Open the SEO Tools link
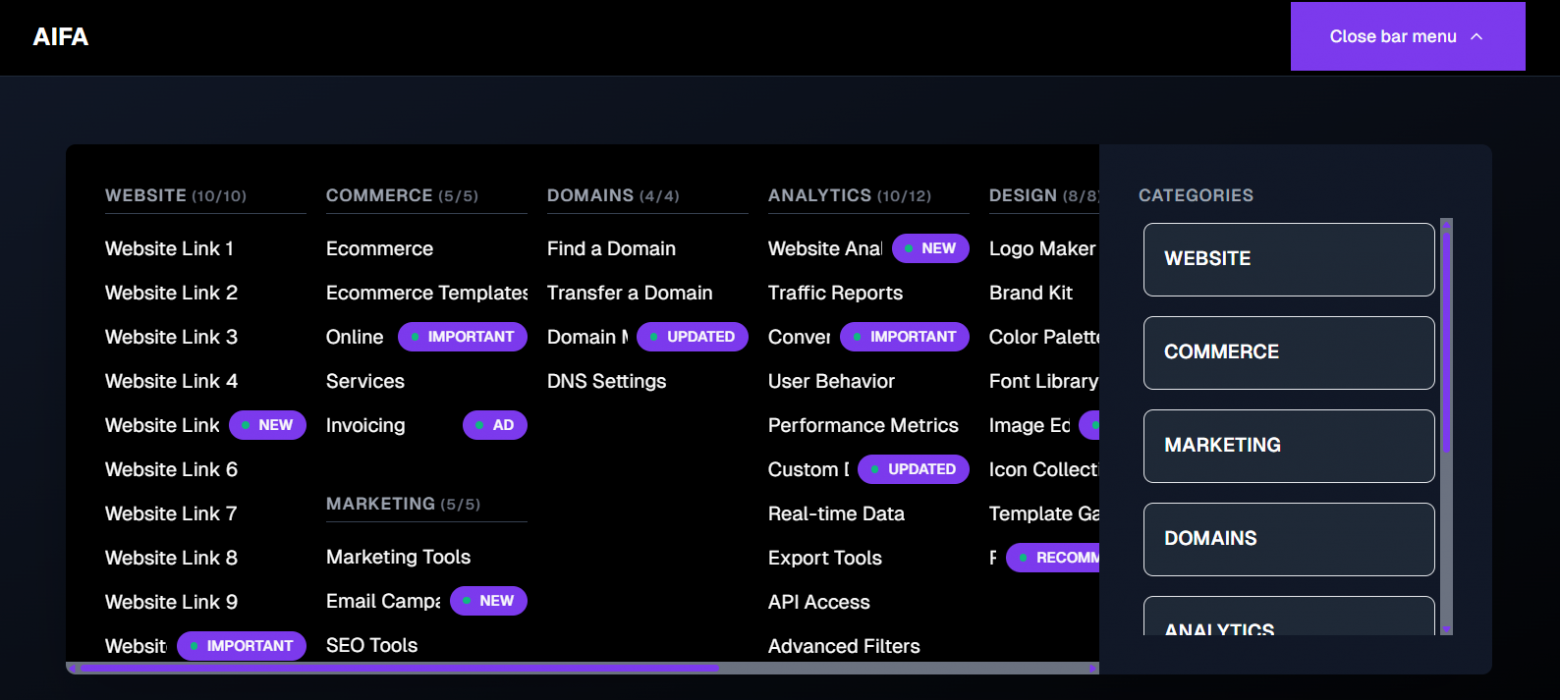 click(x=372, y=645)
